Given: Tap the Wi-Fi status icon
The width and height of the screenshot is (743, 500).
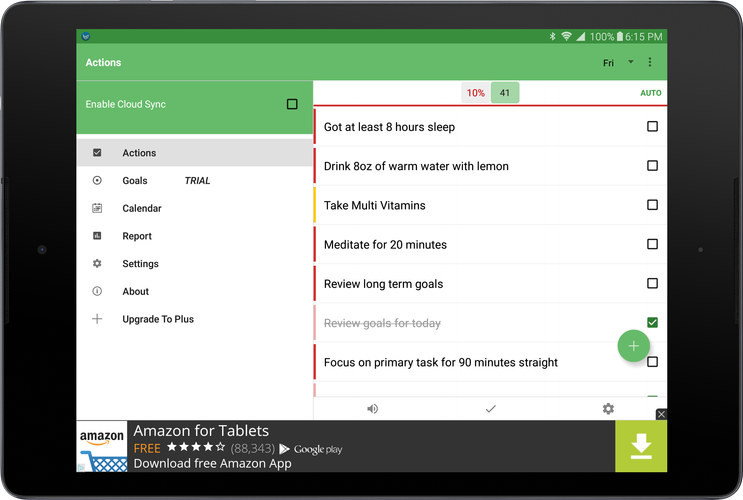Looking at the screenshot, I should 566,36.
